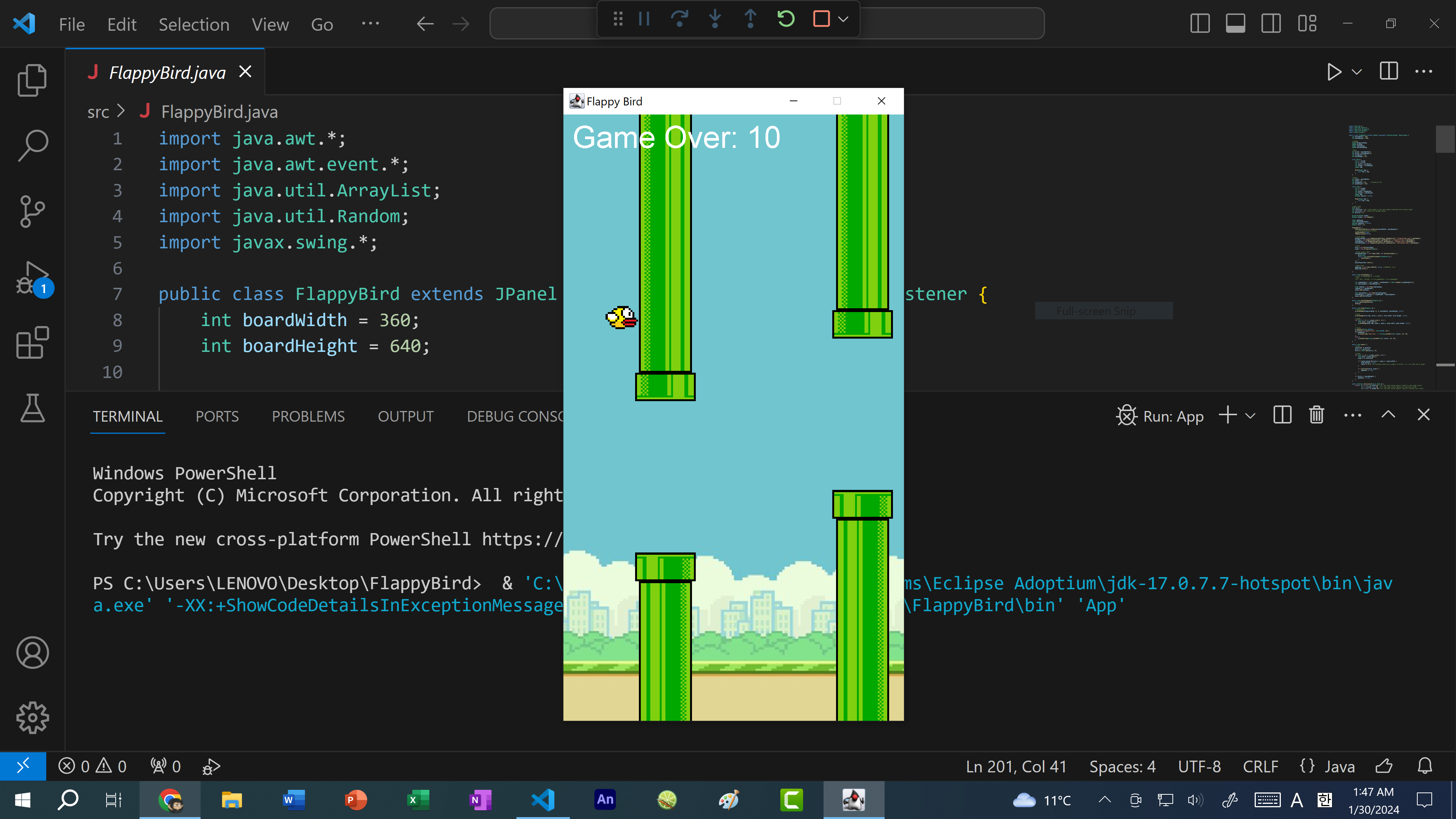Go forward with the navigation arrow
This screenshot has height=819, width=1456.
click(x=461, y=24)
